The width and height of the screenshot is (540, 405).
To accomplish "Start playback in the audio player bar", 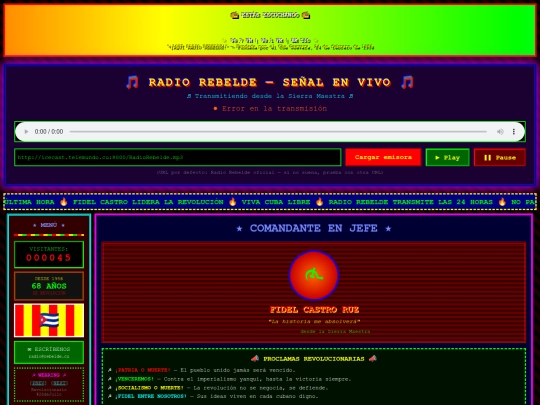I will coord(26,132).
